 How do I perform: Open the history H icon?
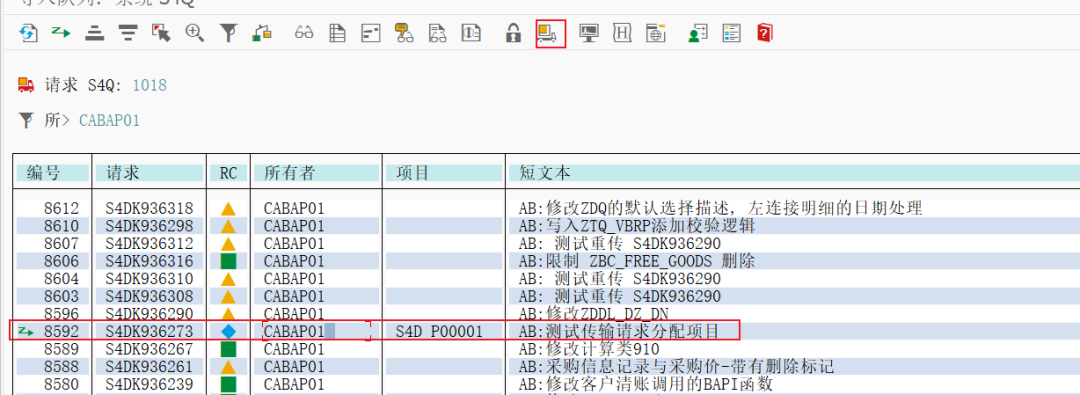pyautogui.click(x=622, y=32)
